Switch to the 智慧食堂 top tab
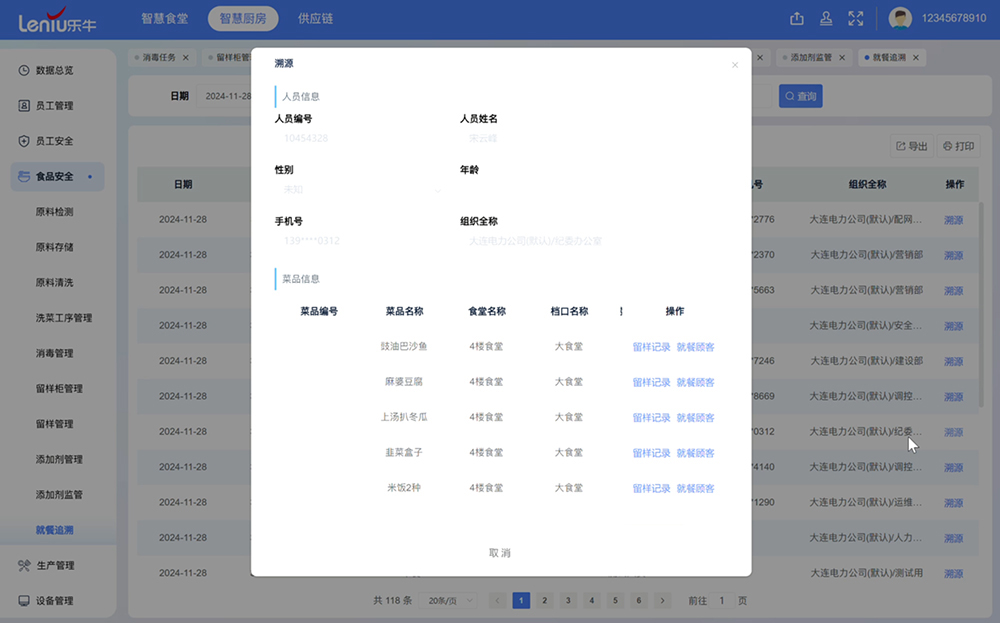The width and height of the screenshot is (1000, 623). [164, 19]
